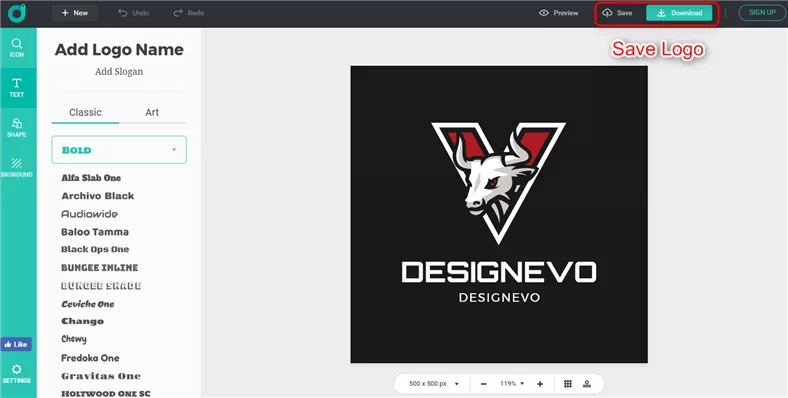Open the Icon search panel

pos(17,48)
